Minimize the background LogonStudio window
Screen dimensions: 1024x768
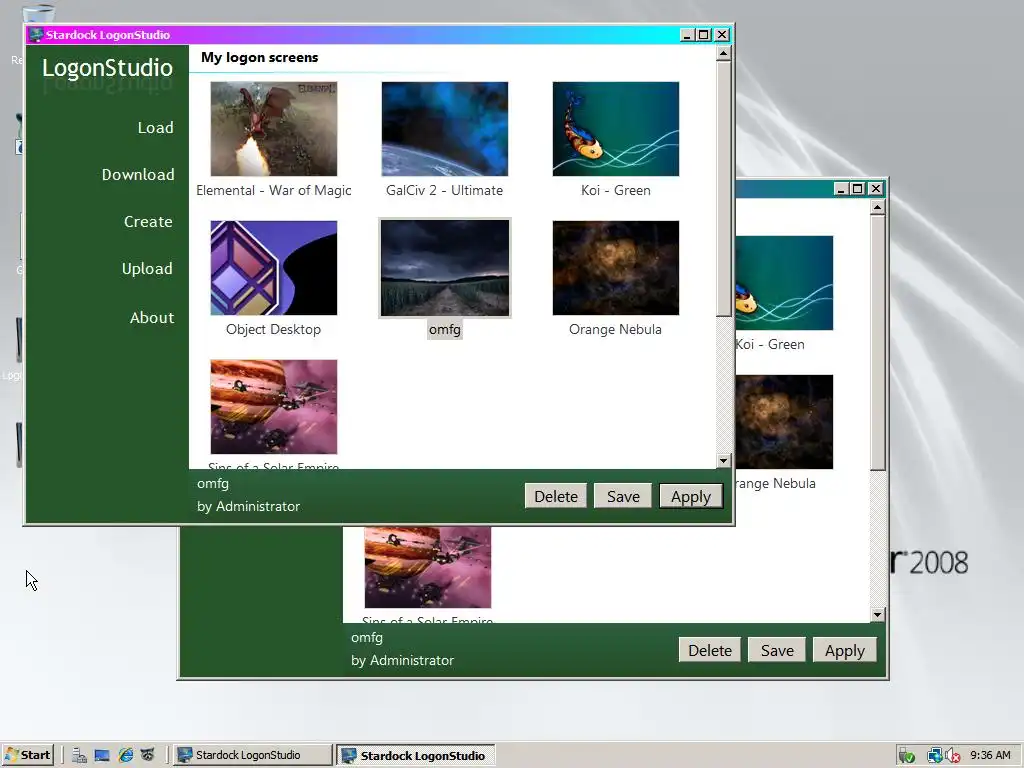click(x=841, y=189)
